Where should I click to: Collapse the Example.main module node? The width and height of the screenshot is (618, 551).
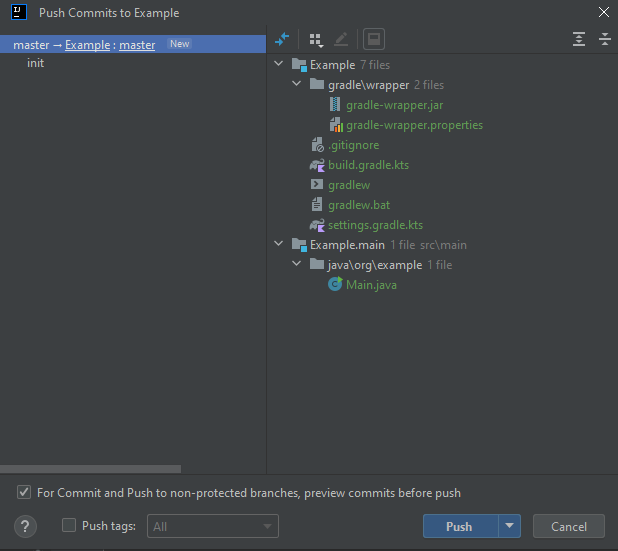[x=279, y=245]
